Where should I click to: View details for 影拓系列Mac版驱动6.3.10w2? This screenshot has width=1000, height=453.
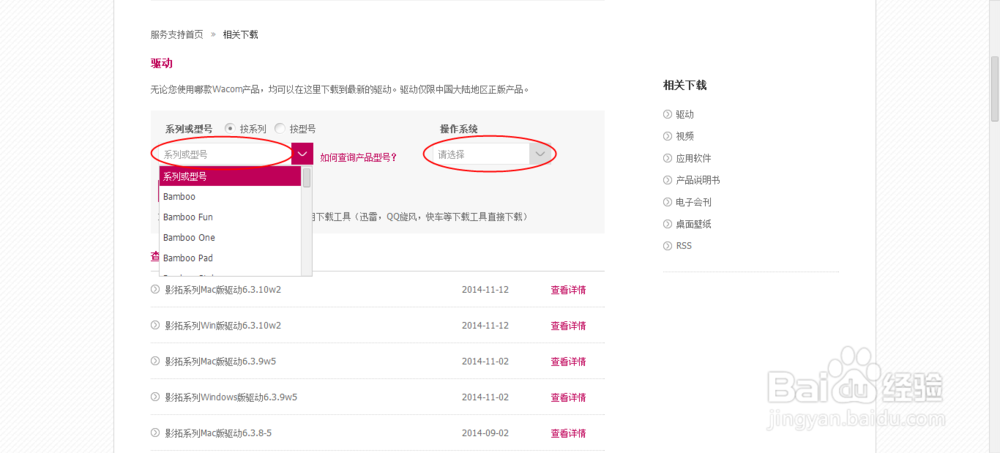tap(568, 290)
